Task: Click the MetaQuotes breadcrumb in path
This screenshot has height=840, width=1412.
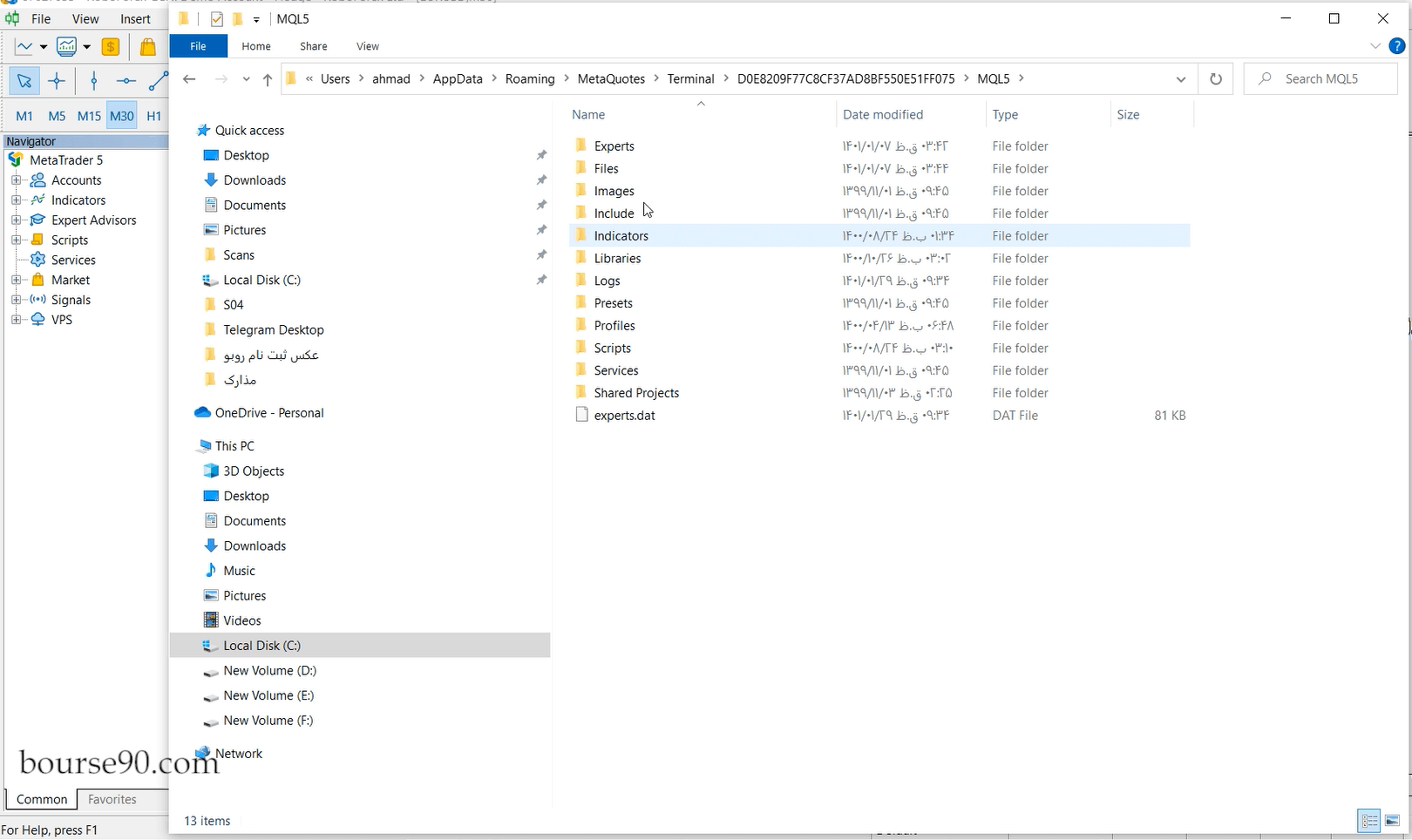Action: [611, 79]
